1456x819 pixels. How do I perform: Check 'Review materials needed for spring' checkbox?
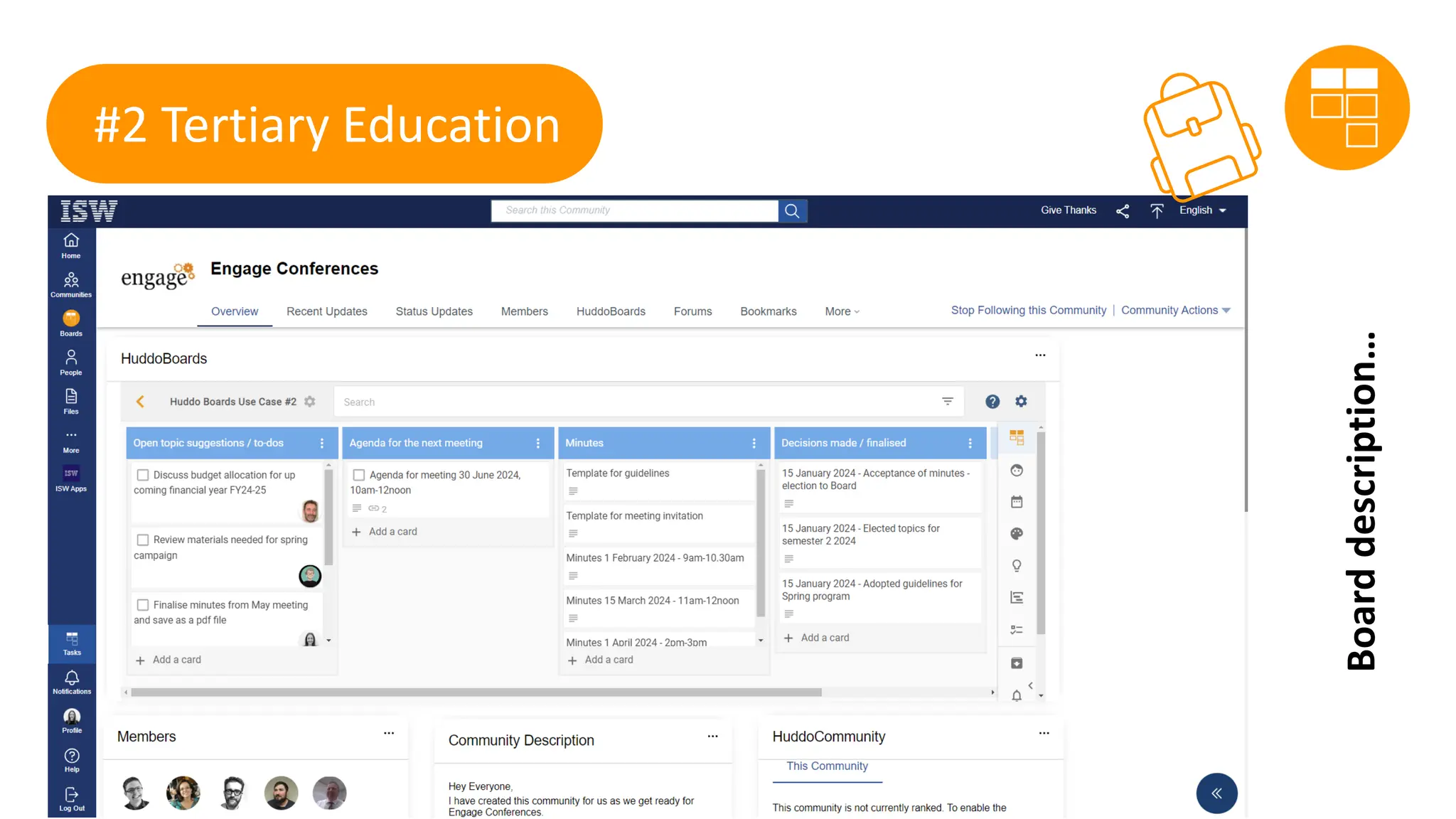coord(143,540)
